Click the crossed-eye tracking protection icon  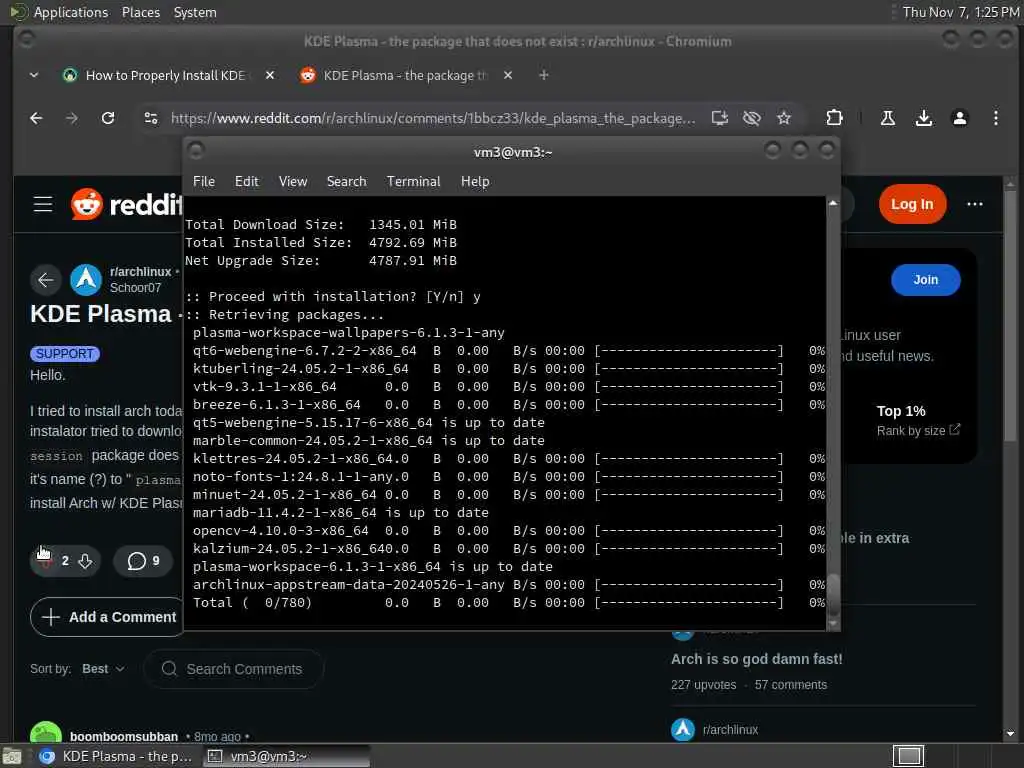(x=752, y=118)
